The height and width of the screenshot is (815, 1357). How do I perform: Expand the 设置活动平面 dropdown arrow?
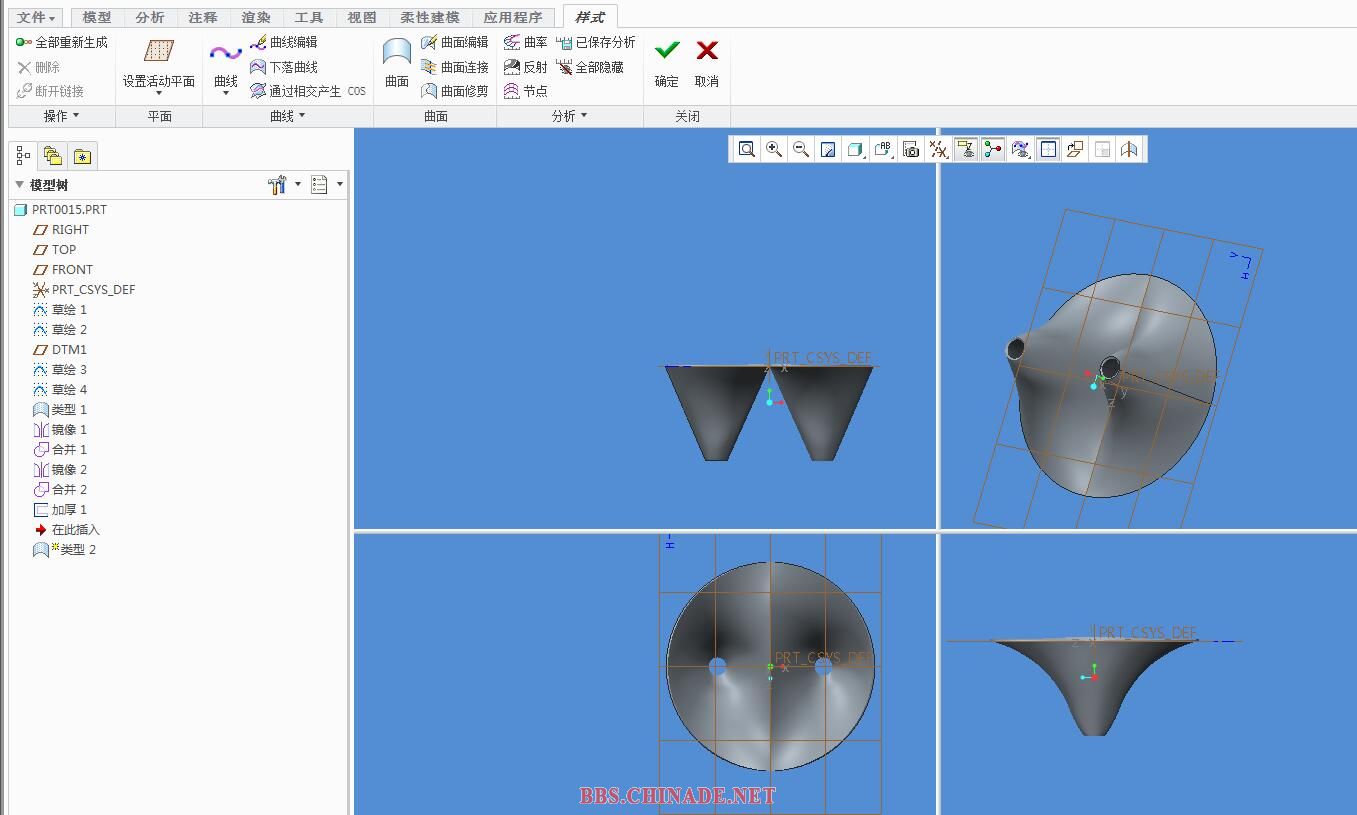point(159,94)
